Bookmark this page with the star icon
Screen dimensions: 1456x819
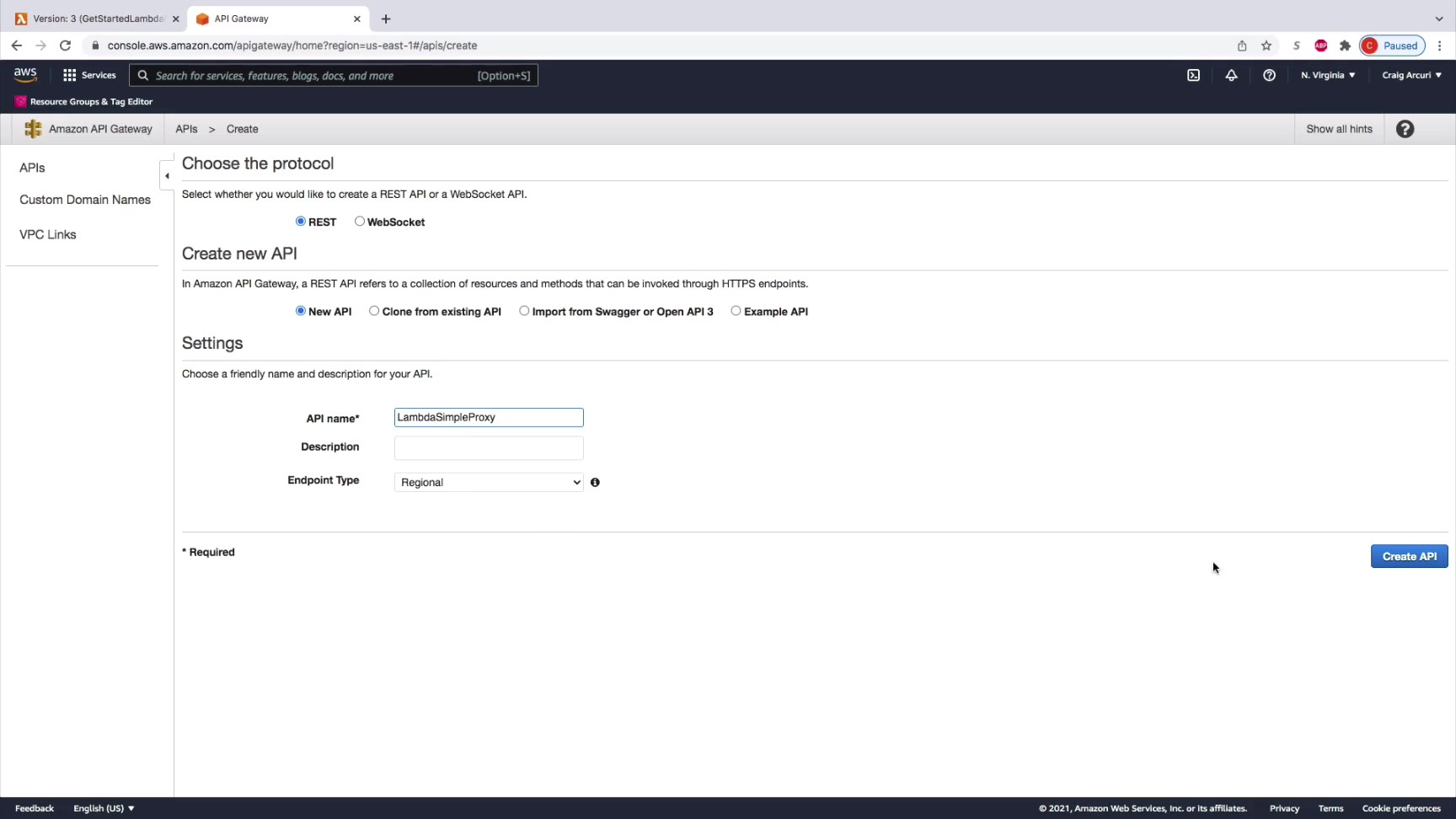click(x=1266, y=45)
